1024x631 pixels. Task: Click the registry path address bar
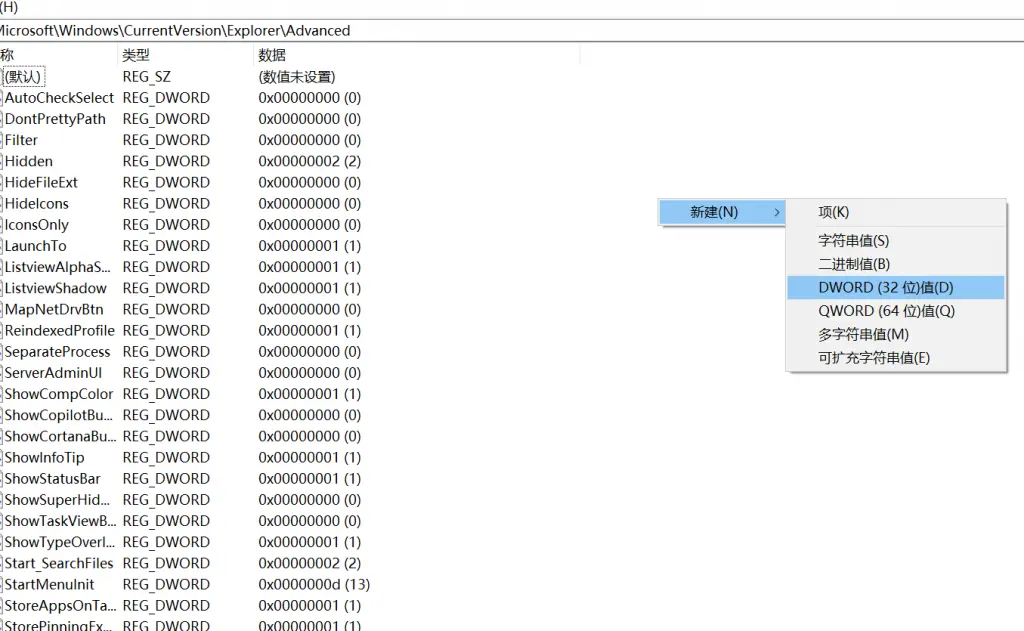(512, 31)
